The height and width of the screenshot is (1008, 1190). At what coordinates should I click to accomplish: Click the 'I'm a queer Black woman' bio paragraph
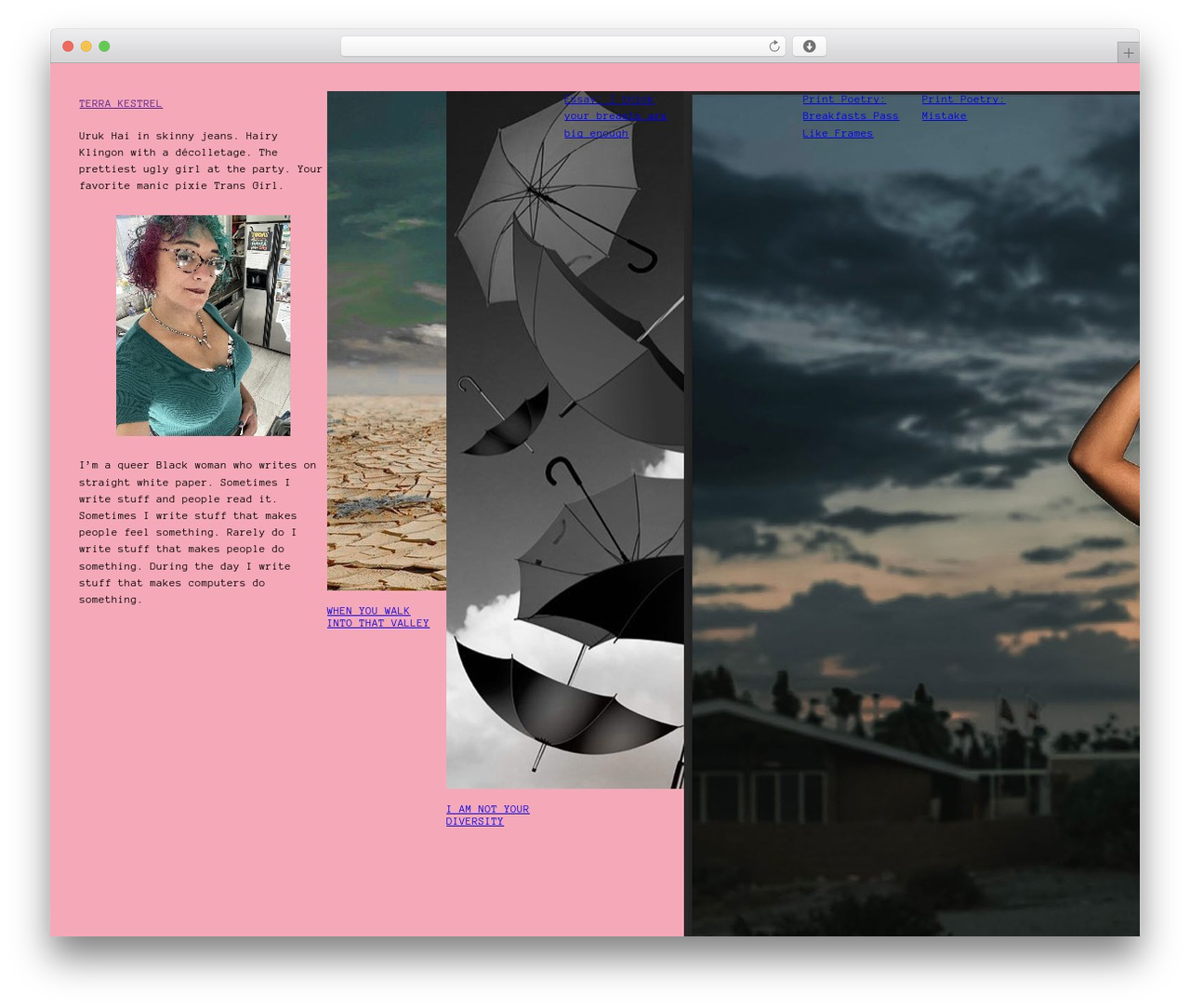pos(198,533)
